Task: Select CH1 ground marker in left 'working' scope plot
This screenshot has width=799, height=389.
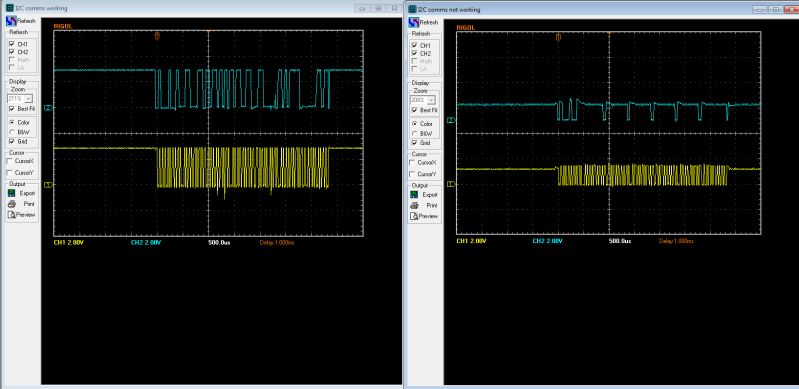Action: [x=49, y=185]
